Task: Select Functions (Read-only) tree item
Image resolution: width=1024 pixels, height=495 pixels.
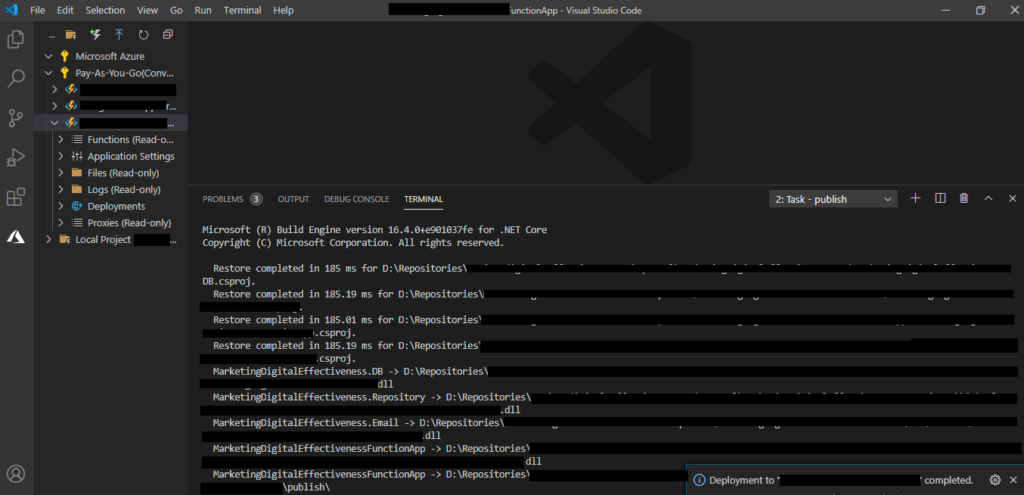Action: tap(131, 139)
